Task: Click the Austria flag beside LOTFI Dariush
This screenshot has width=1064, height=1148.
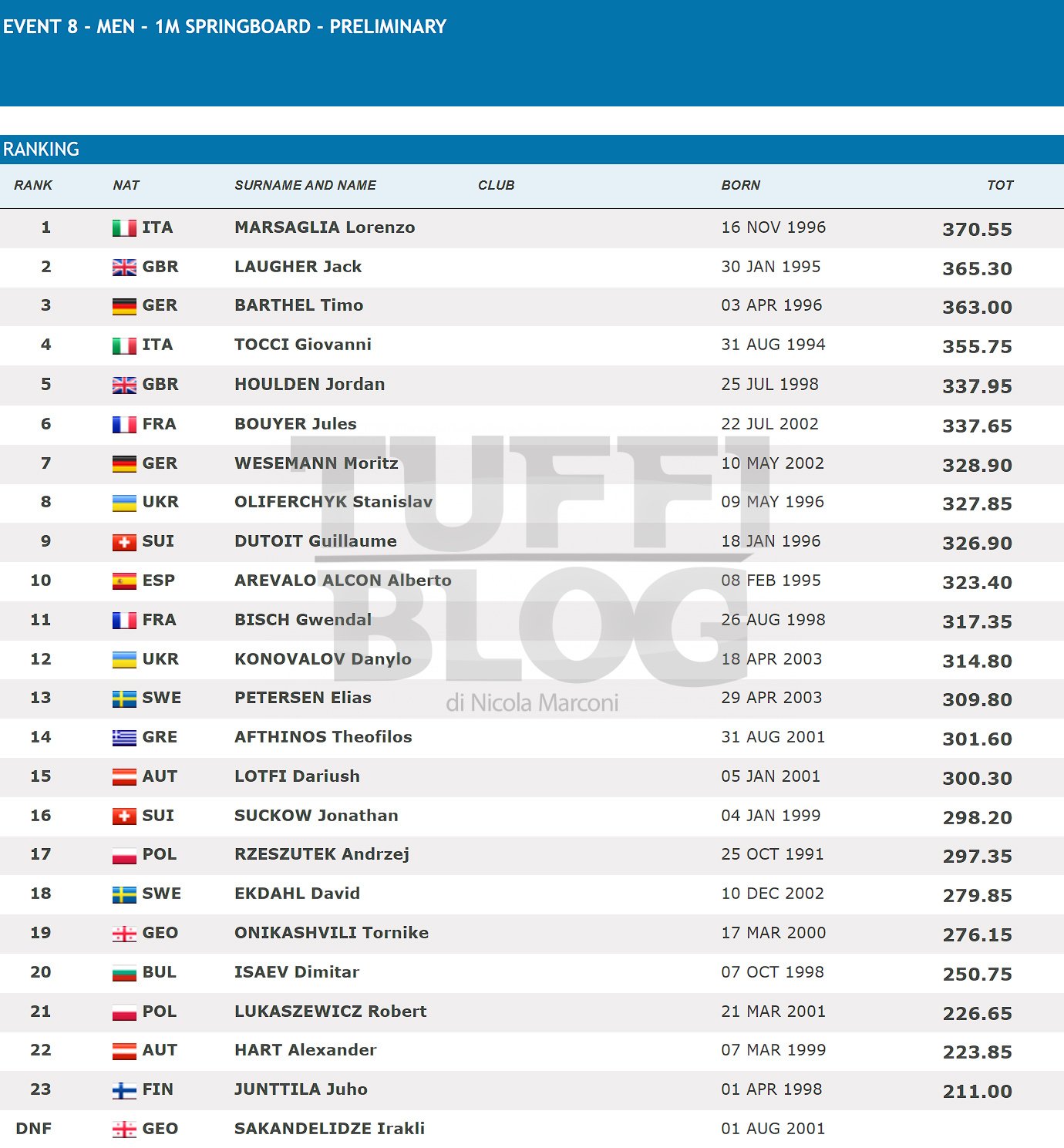Action: (x=124, y=777)
